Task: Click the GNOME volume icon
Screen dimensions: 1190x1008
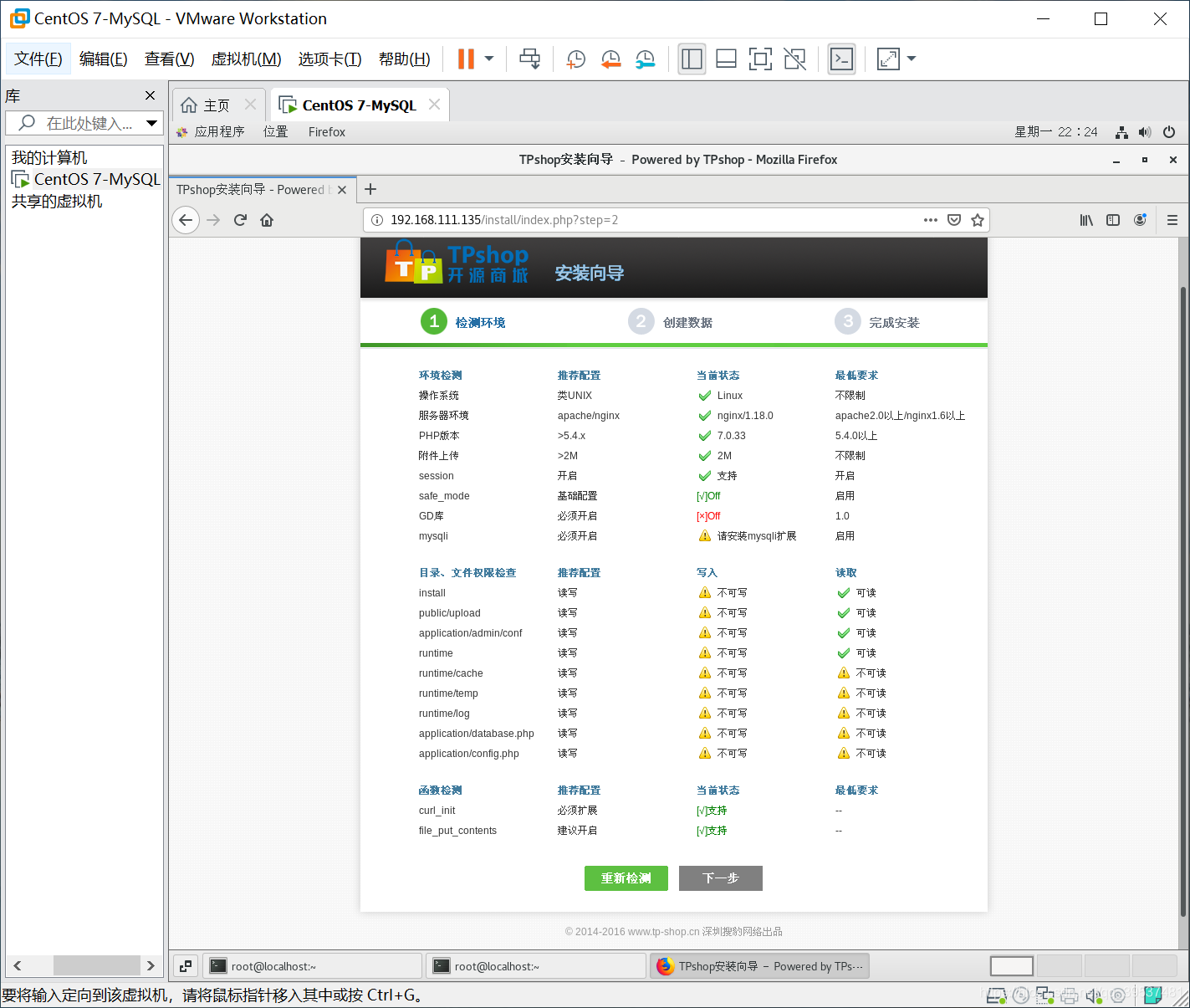Action: point(1145,132)
